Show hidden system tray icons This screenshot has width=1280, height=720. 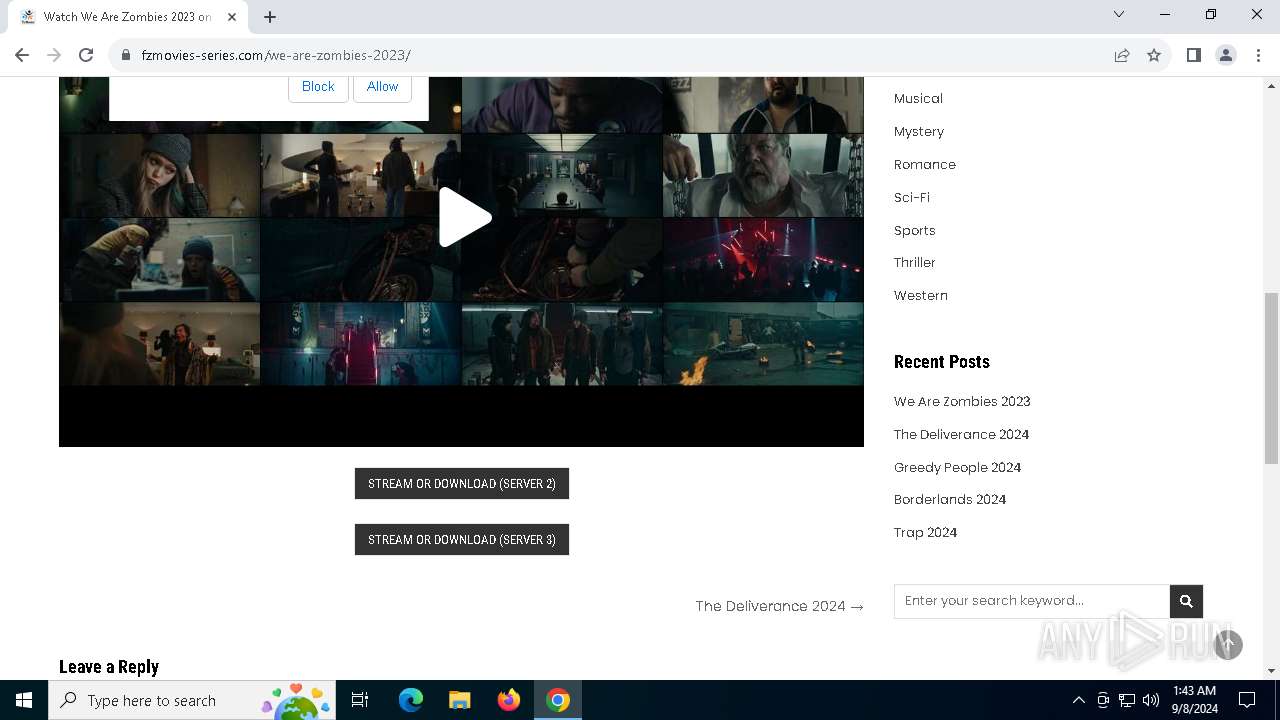coord(1078,700)
